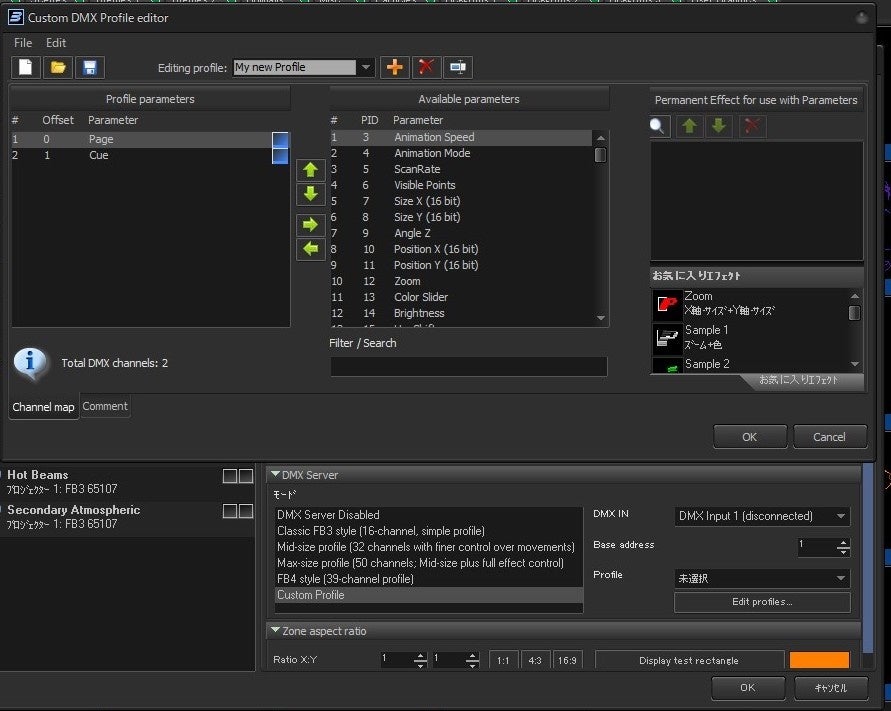Add the parameter using the green right arrow

pos(310,224)
